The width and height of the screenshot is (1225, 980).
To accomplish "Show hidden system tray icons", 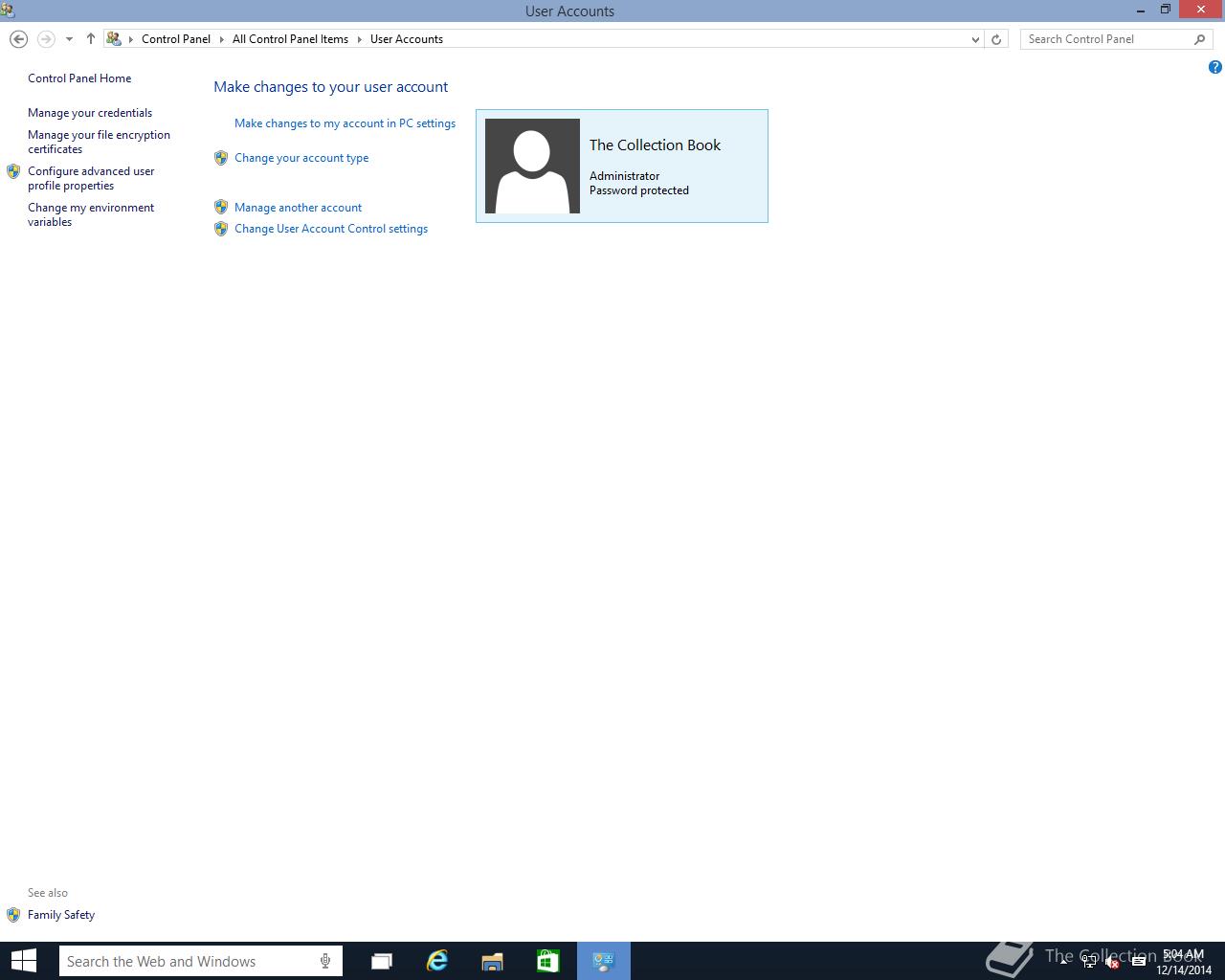I will [x=1063, y=961].
